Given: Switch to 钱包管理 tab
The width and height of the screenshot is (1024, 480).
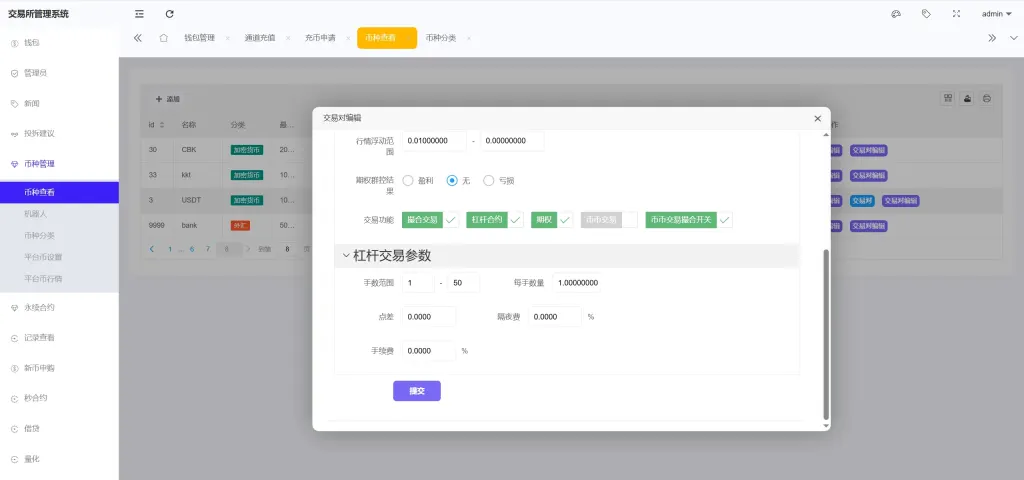Looking at the screenshot, I should [x=199, y=38].
